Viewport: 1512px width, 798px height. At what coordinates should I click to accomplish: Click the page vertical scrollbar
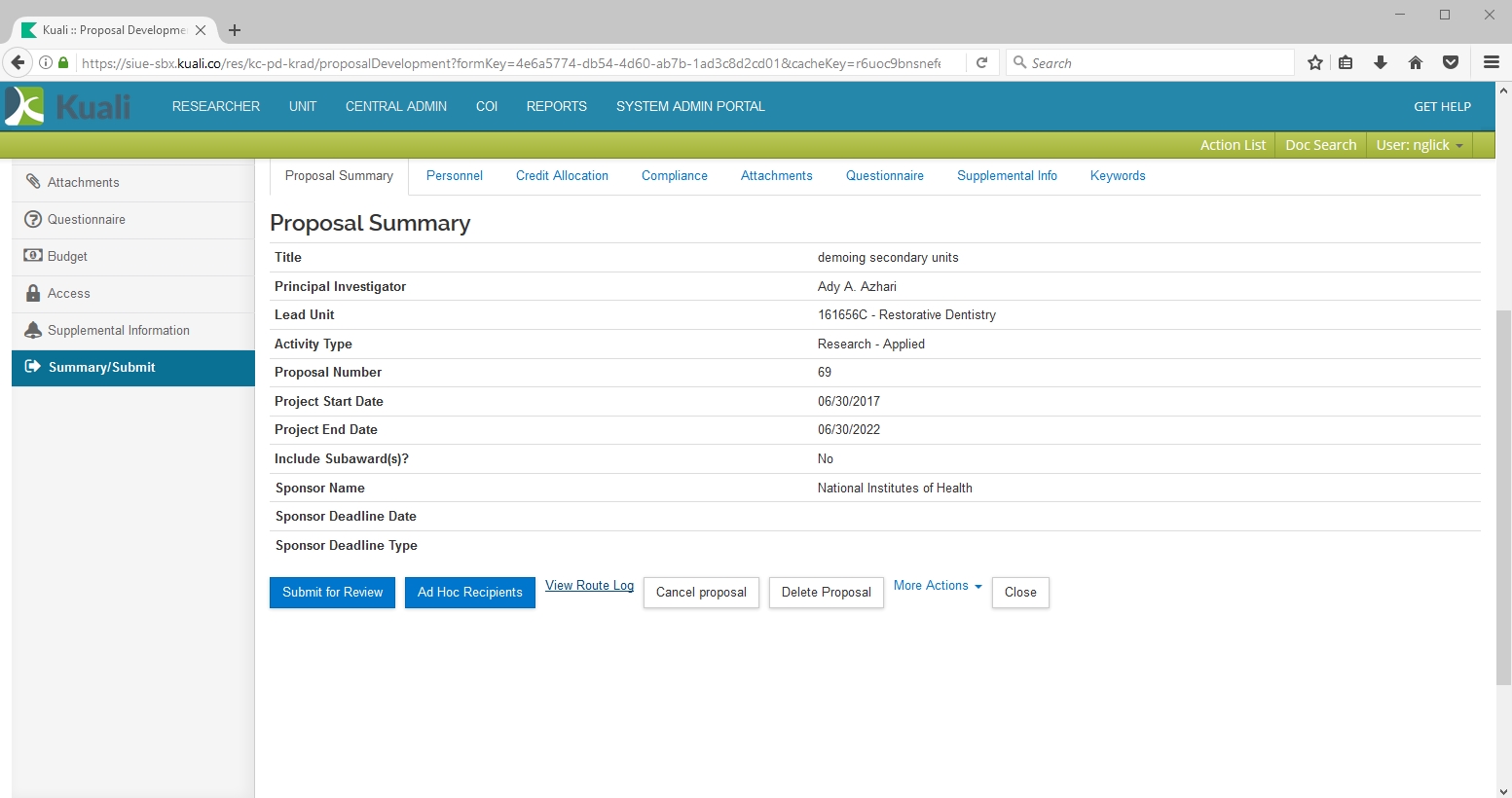pos(1503,496)
